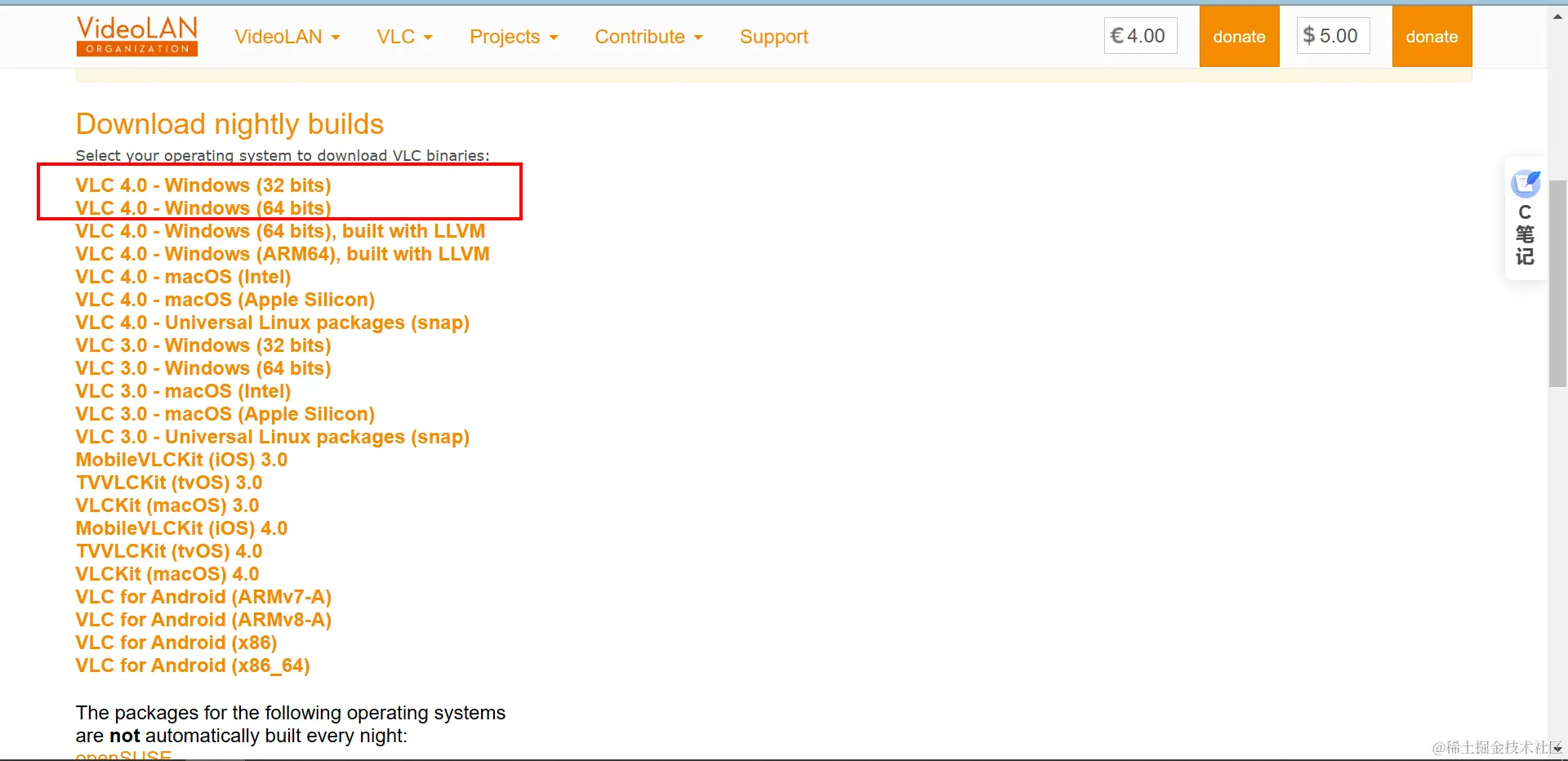
Task: Open VLC 4.0 Universal Linux snap packages
Action: (273, 323)
